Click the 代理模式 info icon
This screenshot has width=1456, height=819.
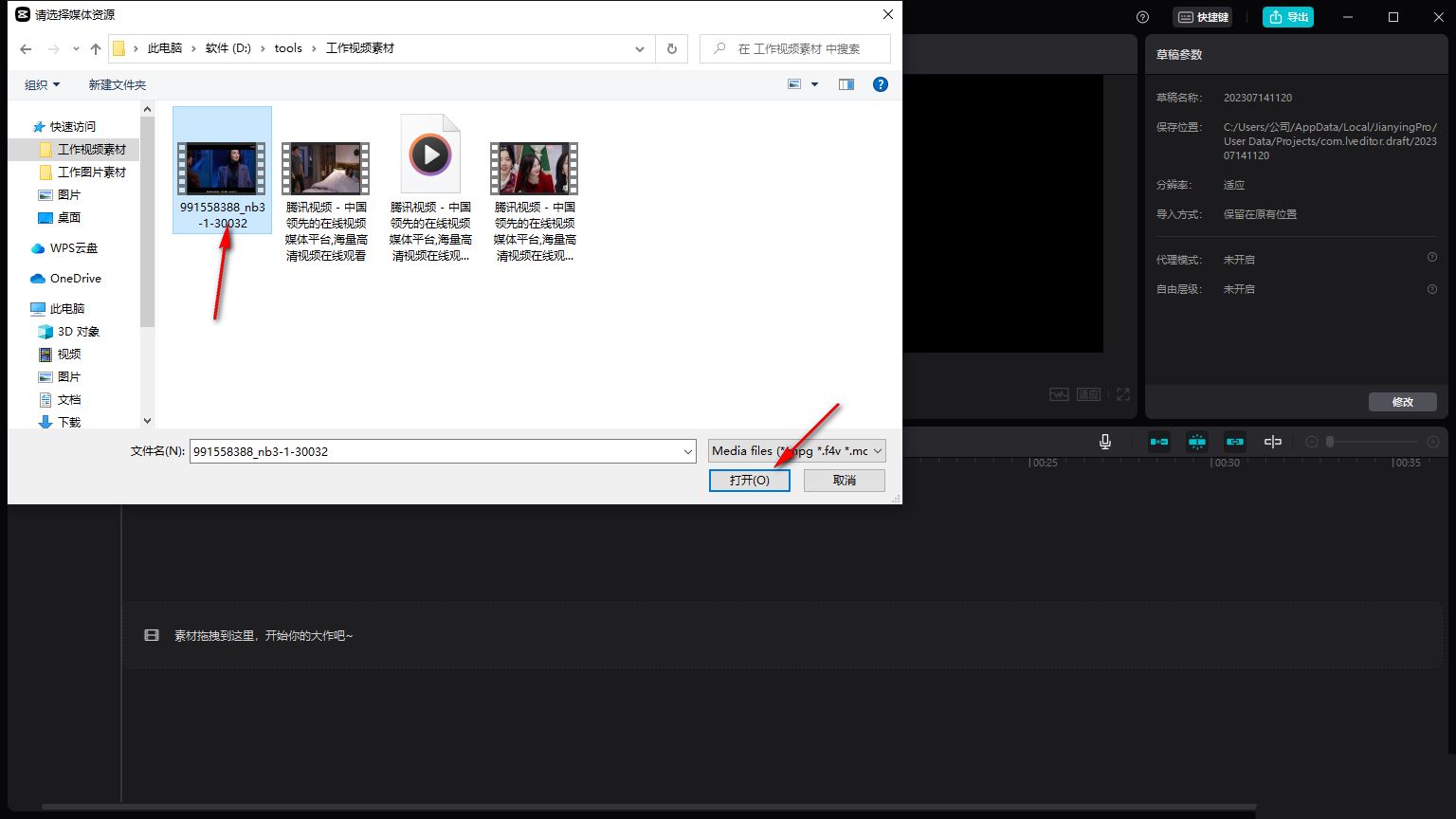tap(1432, 258)
